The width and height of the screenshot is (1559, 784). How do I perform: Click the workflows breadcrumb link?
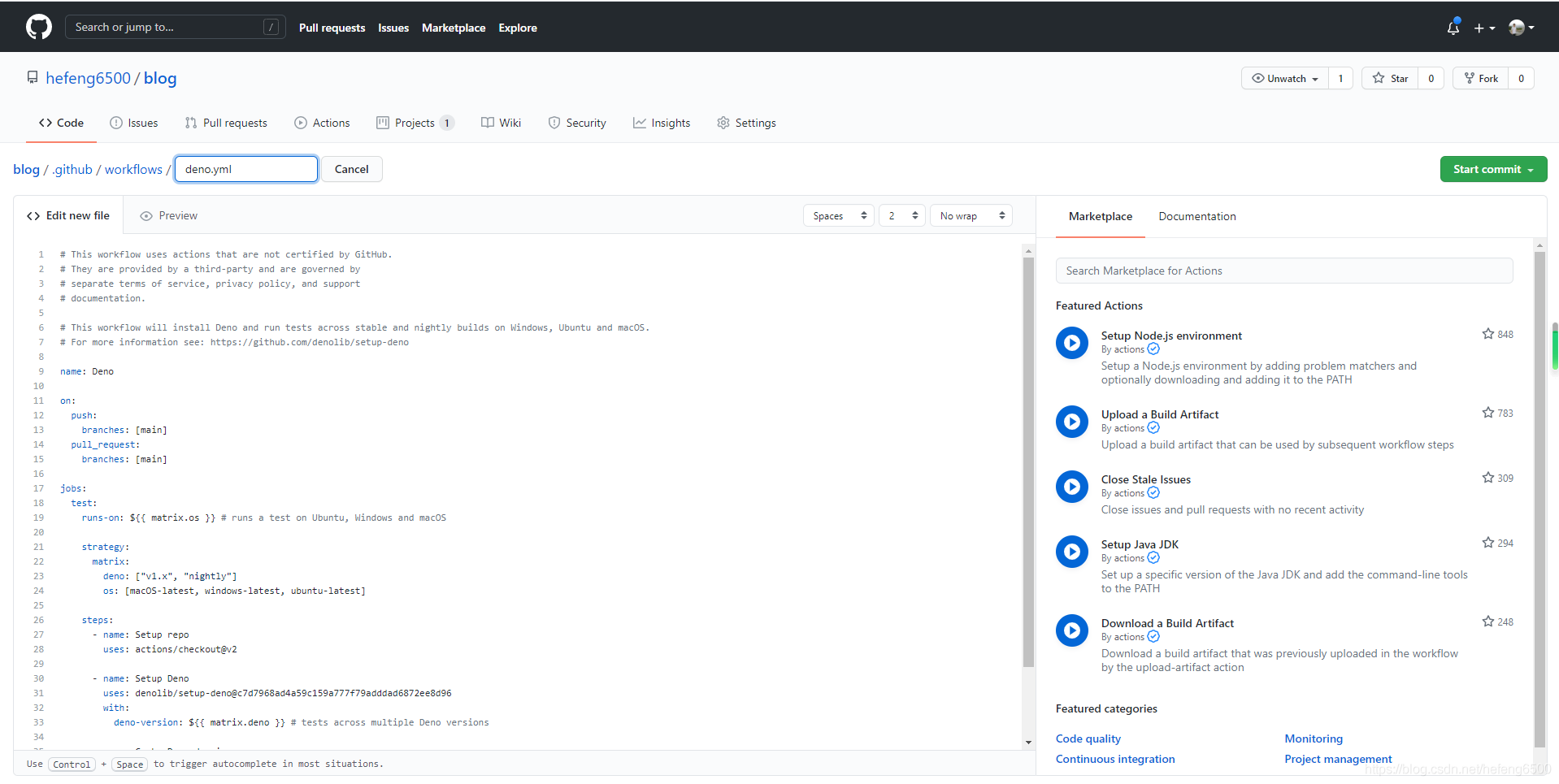coord(133,169)
